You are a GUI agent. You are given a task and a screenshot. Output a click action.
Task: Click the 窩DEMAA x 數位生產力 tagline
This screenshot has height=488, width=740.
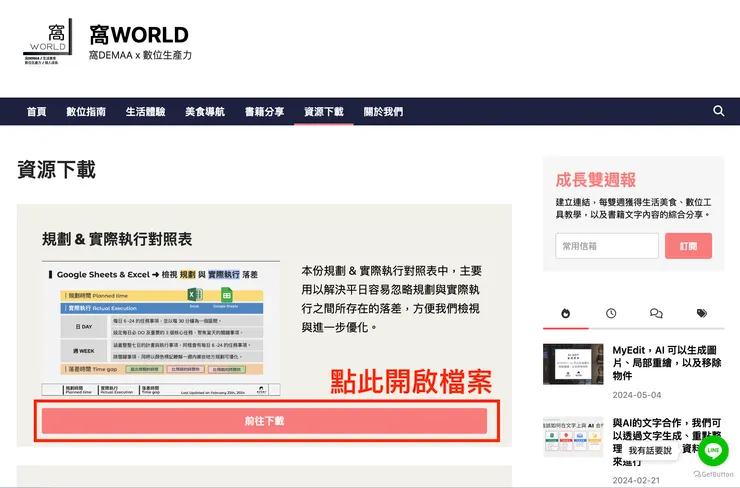pos(140,55)
